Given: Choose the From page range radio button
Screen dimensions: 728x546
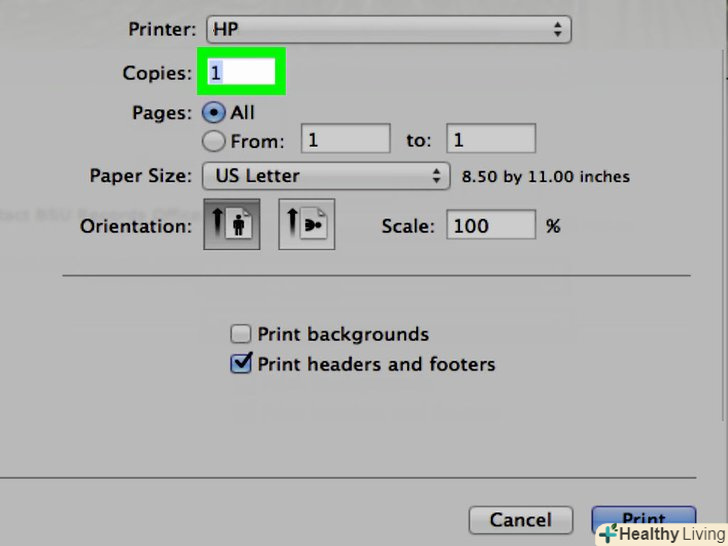Looking at the screenshot, I should 214,141.
